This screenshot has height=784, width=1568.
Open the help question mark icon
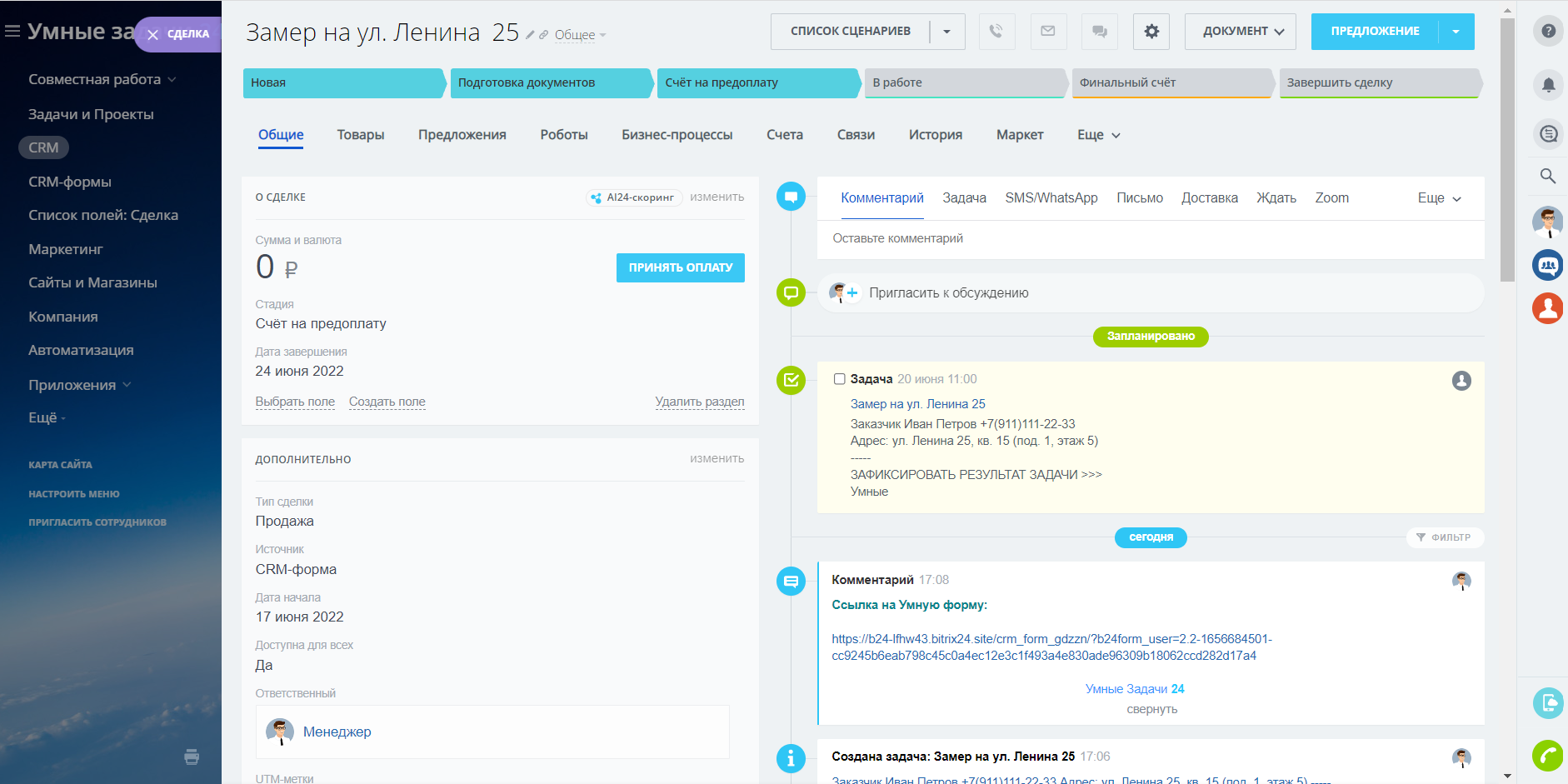coord(1548,31)
